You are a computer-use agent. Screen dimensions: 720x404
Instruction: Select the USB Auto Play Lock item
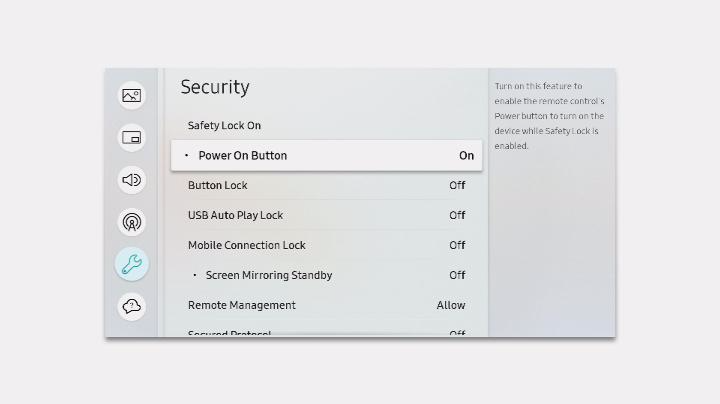tap(236, 215)
